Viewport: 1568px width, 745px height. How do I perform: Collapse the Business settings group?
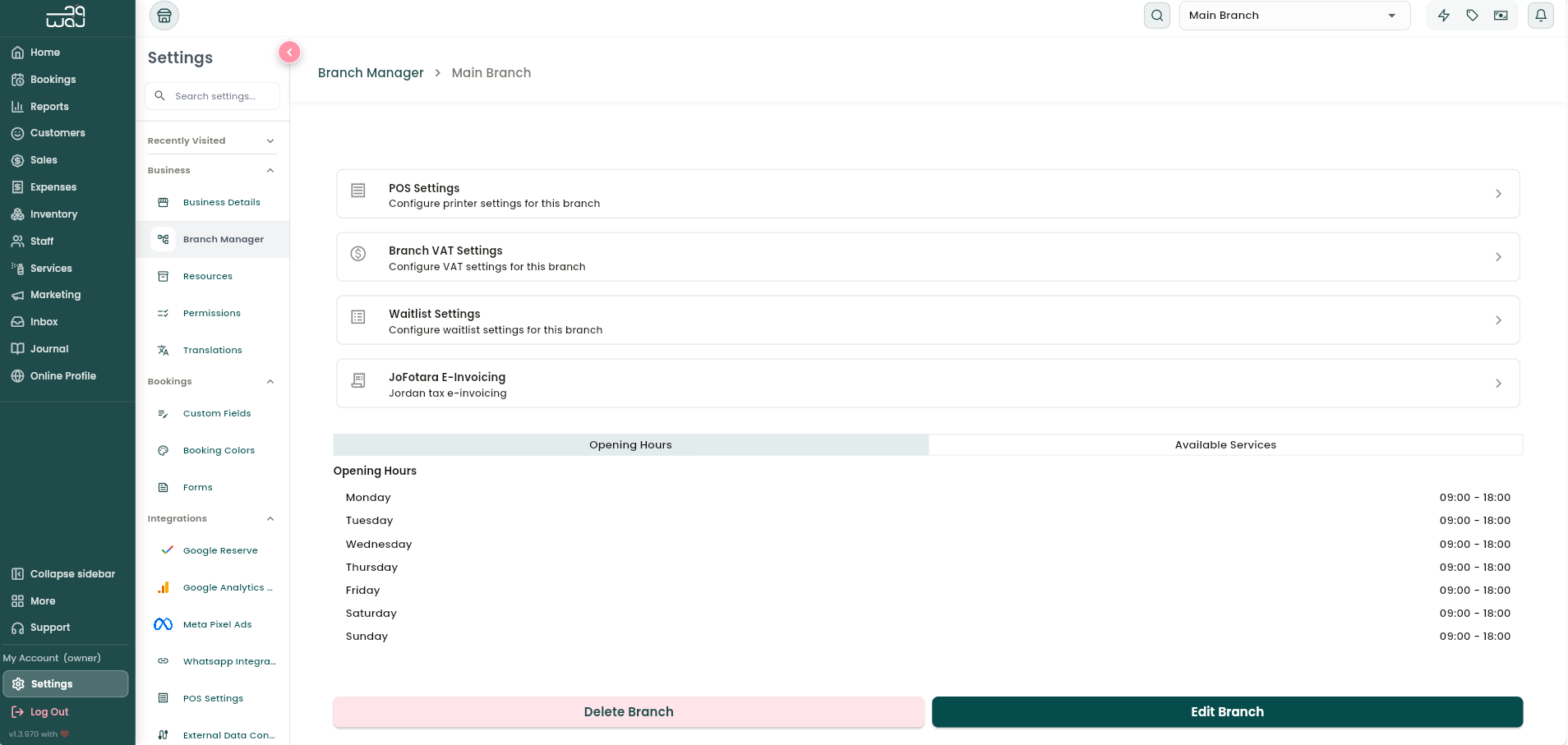click(x=212, y=170)
